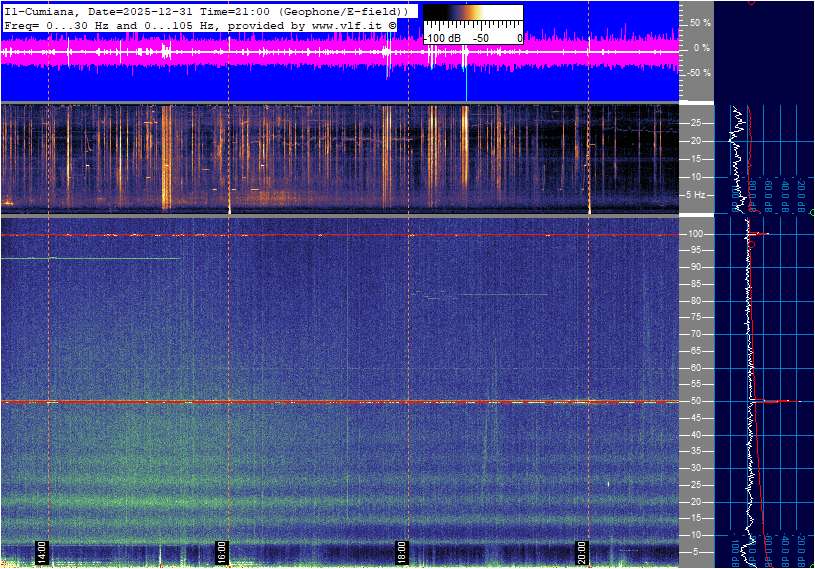Click the I1-Cumiana date and time header text
815x569 pixels.
tap(205, 11)
